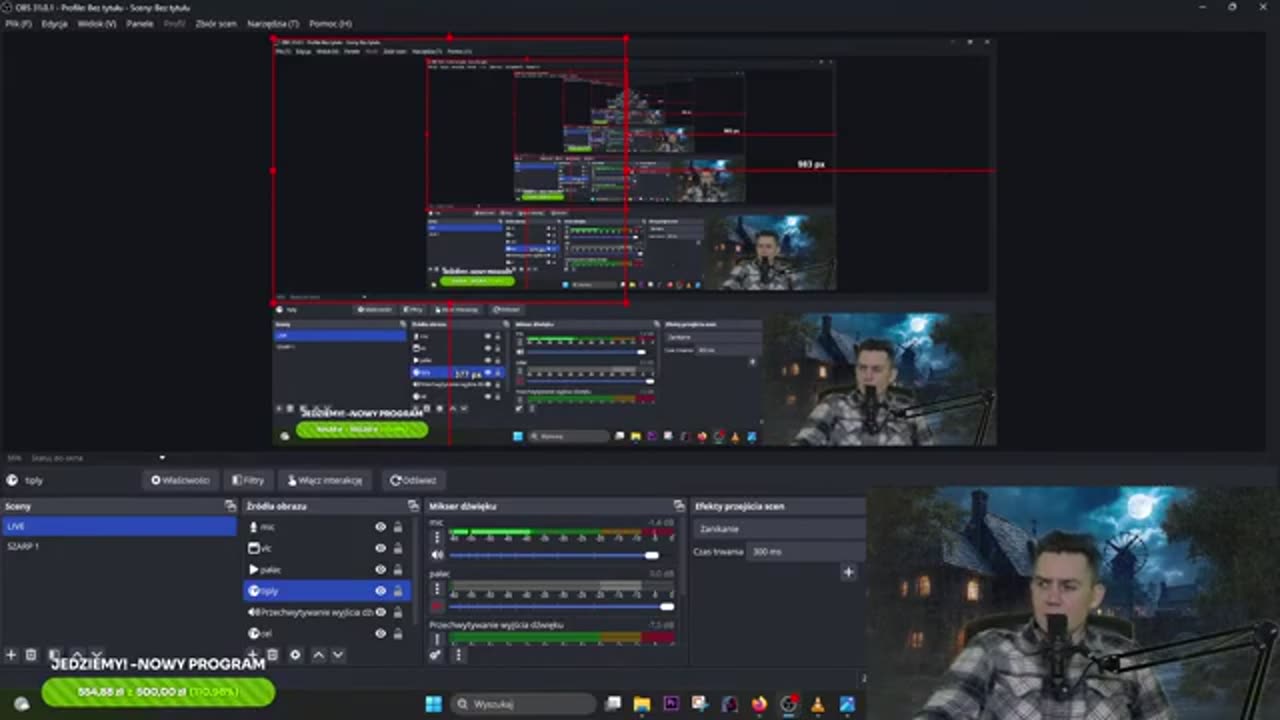
Task: Open Filtry for the selected source
Action: pyautogui.click(x=247, y=480)
